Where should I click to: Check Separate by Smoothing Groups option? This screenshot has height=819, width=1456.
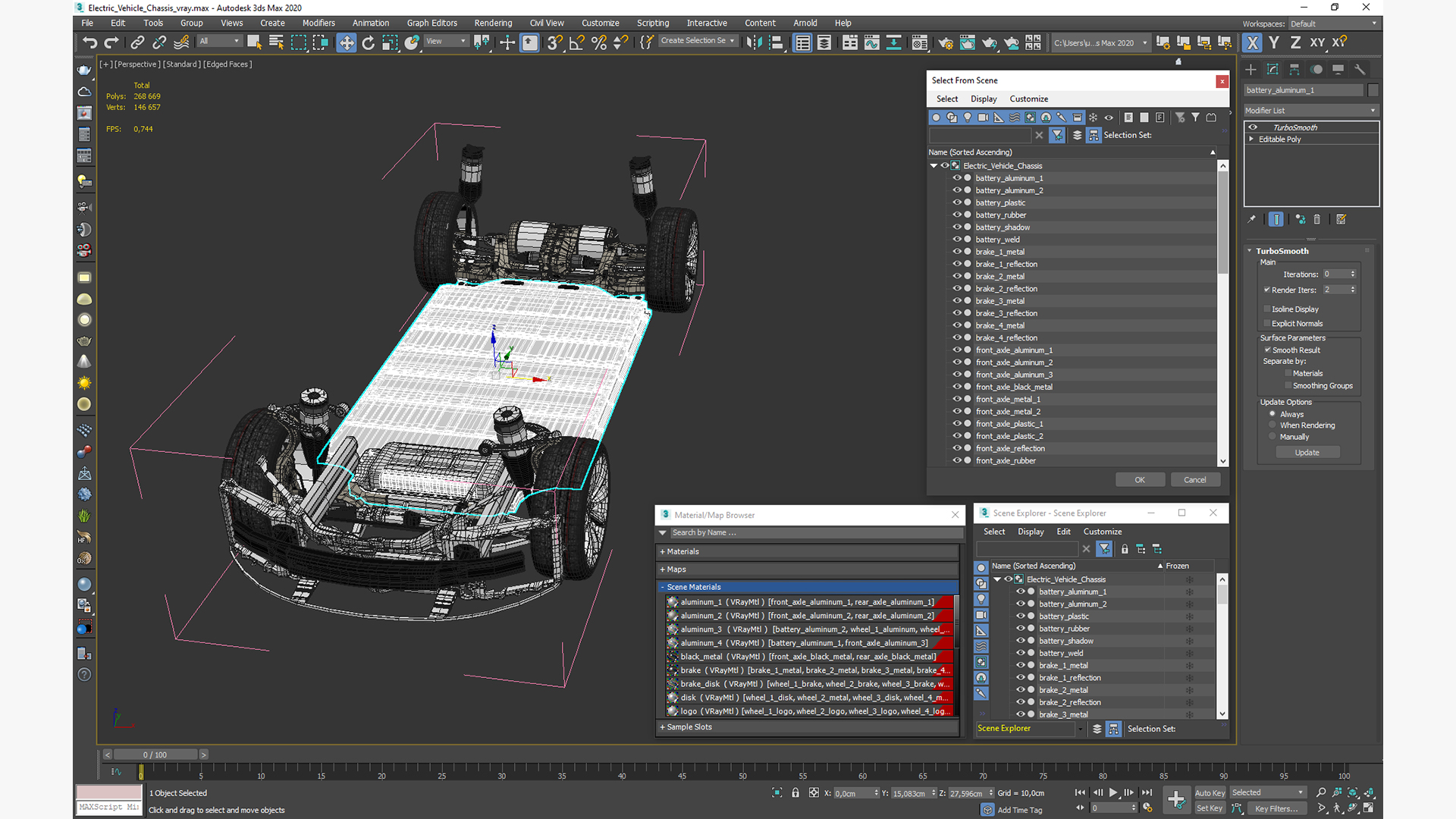click(1288, 385)
